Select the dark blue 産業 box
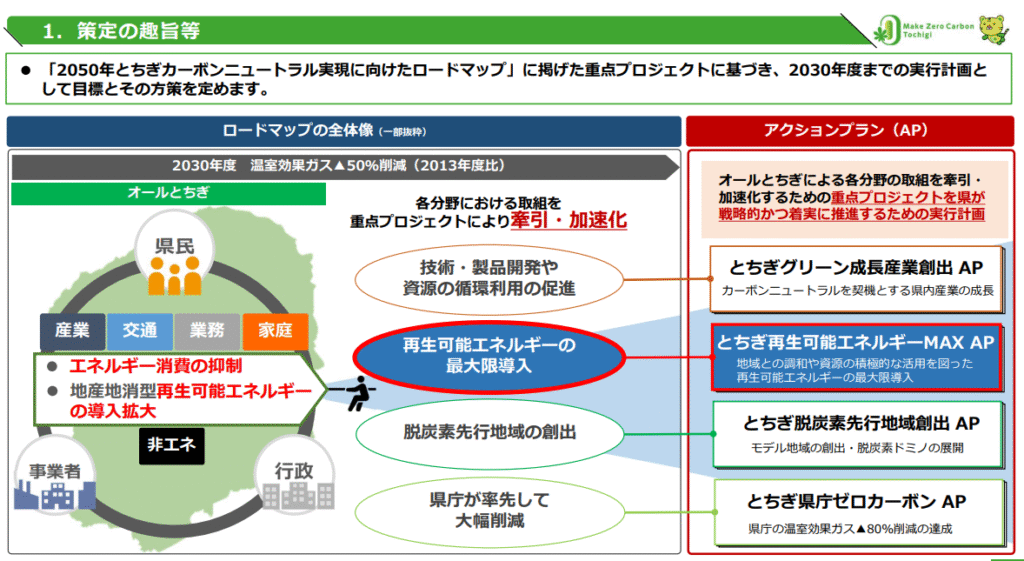The image size is (1024, 561). pyautogui.click(x=73, y=330)
